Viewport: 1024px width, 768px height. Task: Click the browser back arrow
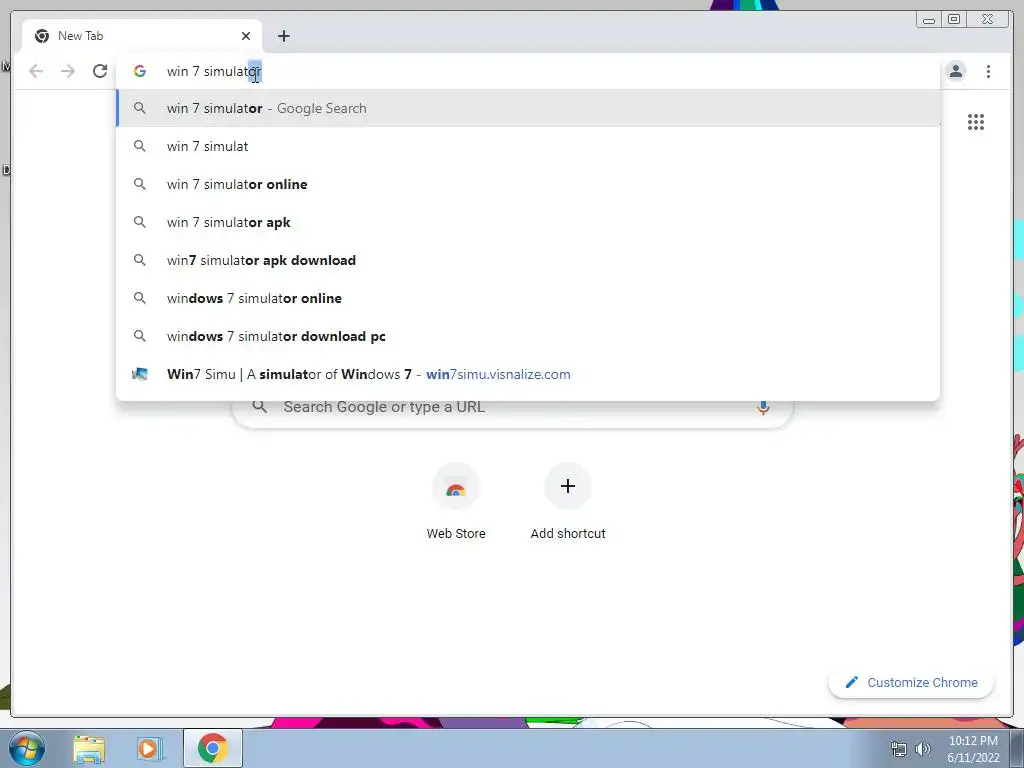(36, 71)
